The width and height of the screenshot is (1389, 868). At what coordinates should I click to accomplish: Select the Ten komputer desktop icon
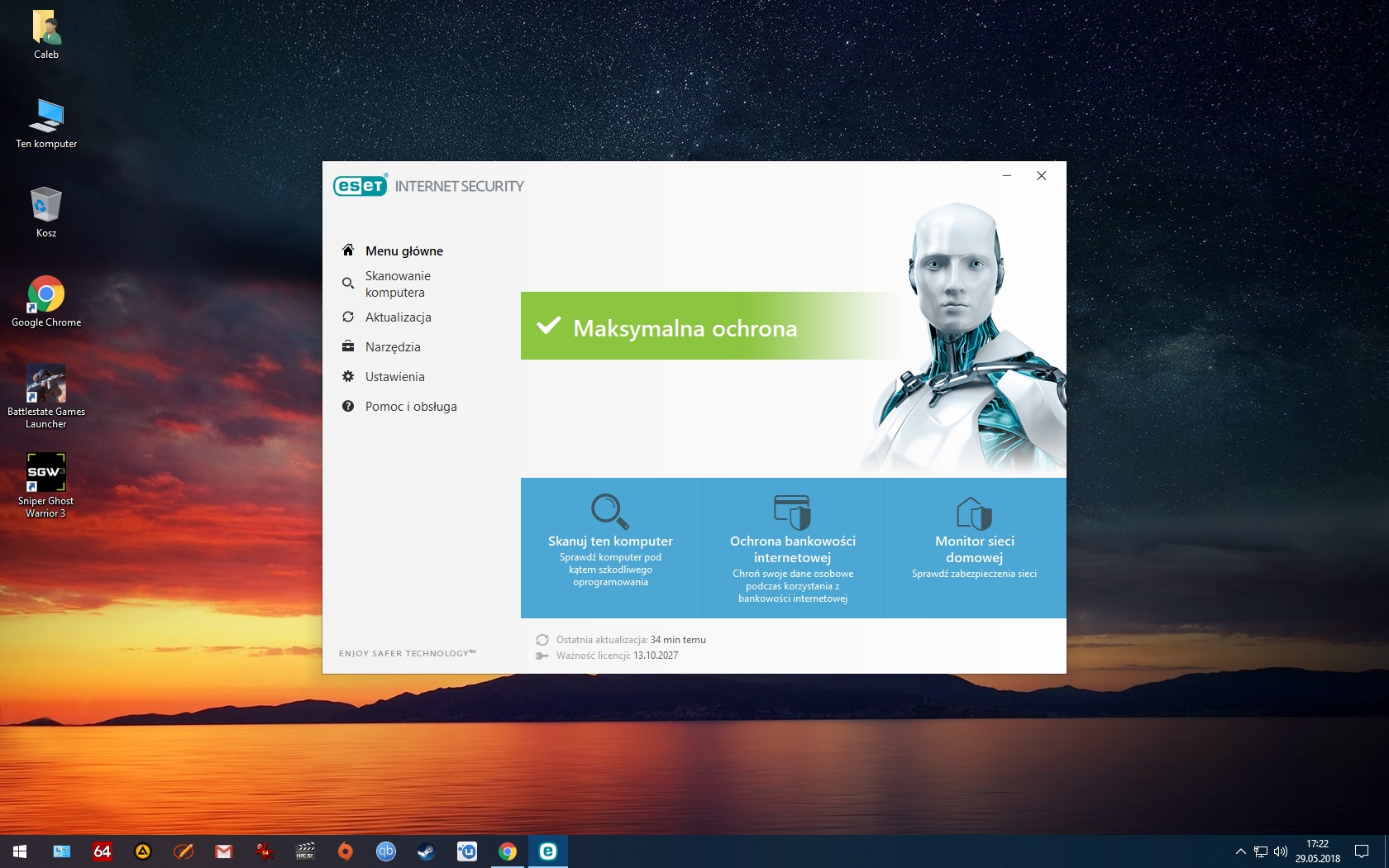46,124
